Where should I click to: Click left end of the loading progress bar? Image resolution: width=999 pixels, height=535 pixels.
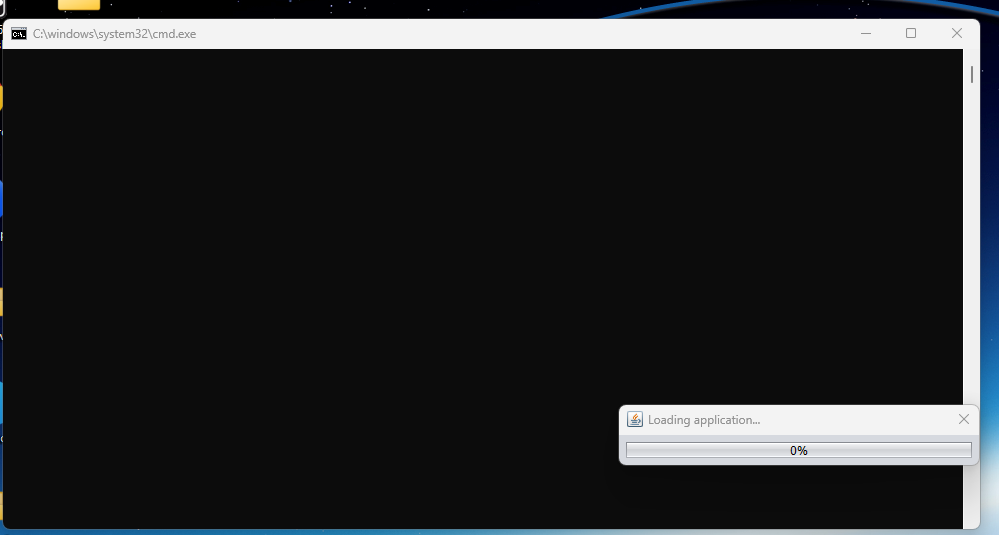(633, 450)
